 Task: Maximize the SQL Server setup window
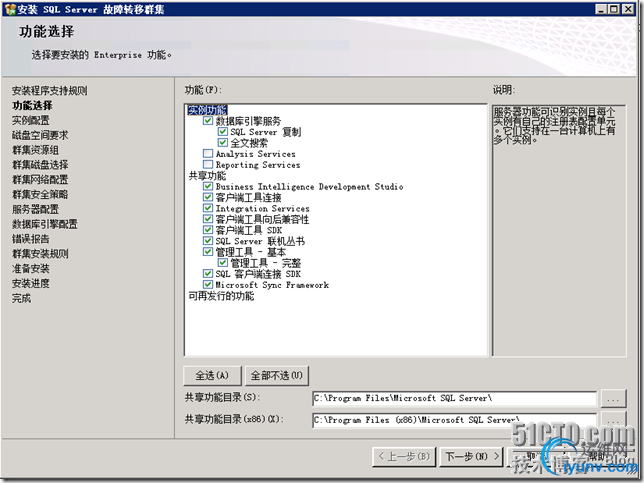click(x=614, y=9)
